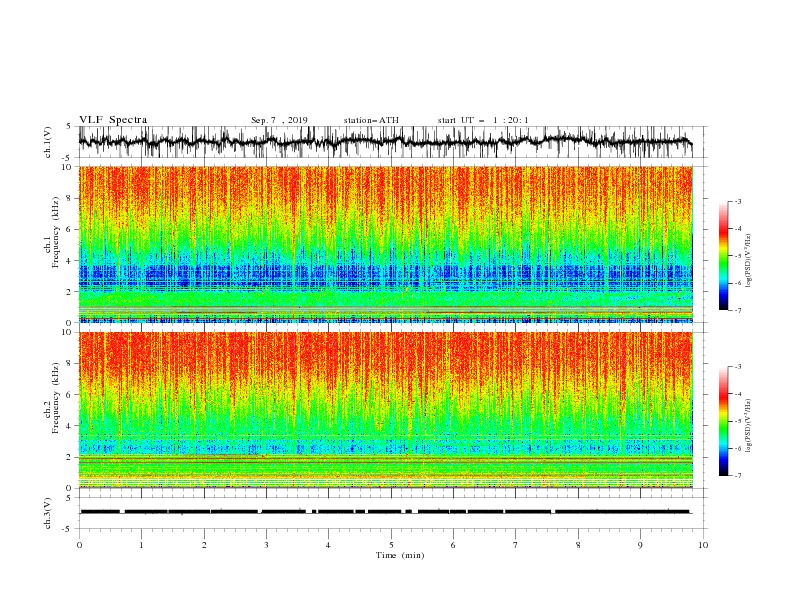Screen dimensions: 792x612
Task: Click inside the ch.1 spectrogram panel
Action: tap(386, 244)
